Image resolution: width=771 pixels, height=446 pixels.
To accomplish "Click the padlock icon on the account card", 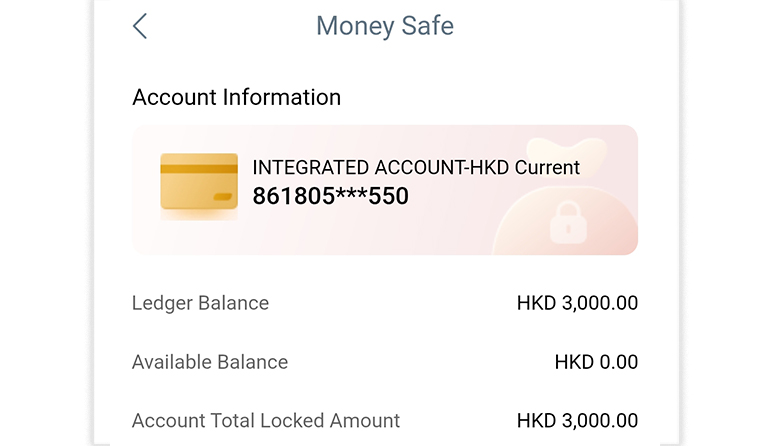I will coord(567,223).
